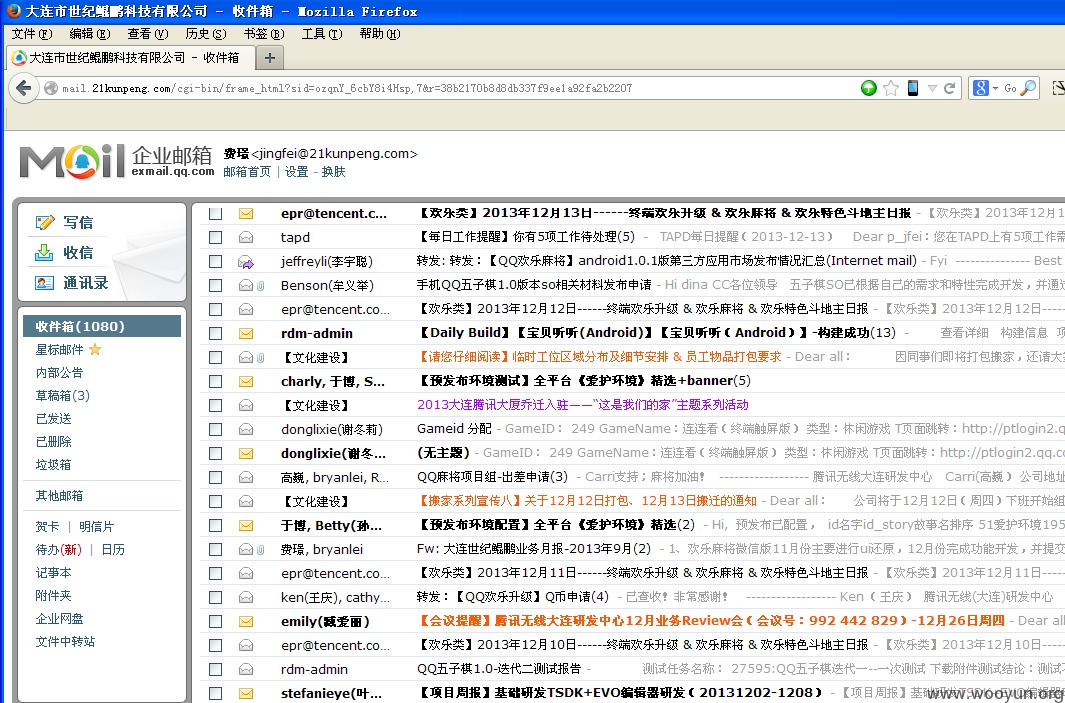Open mail 2013大连腾讯大厦乔迁入驻
This screenshot has height=703, width=1065.
(x=583, y=405)
